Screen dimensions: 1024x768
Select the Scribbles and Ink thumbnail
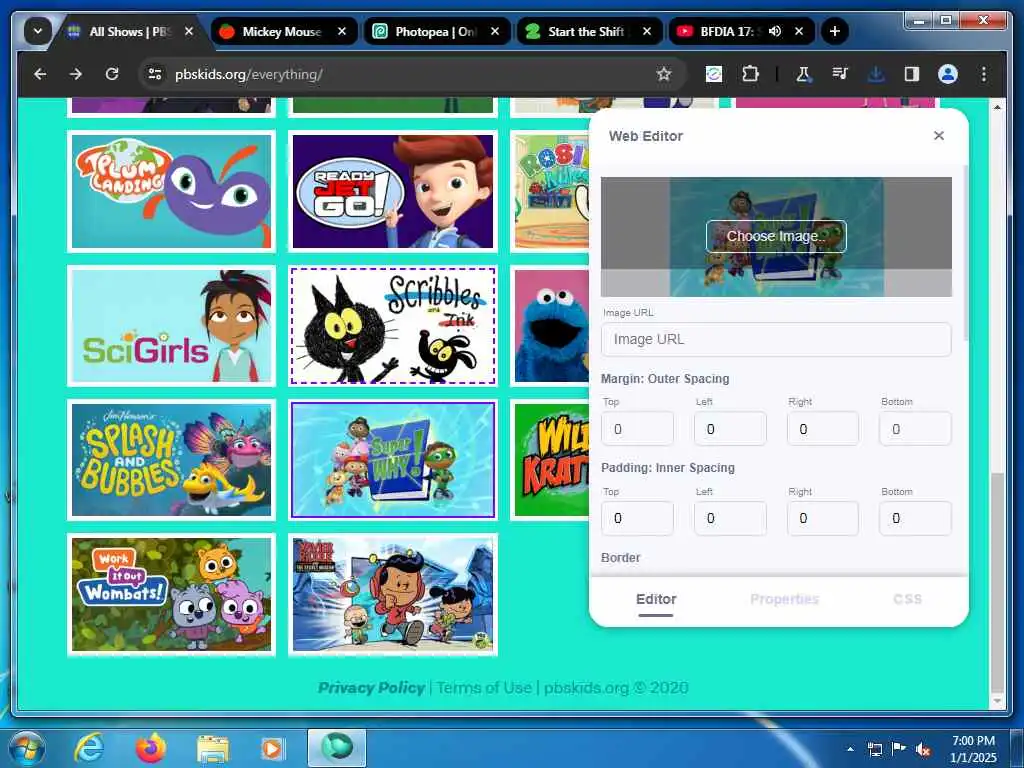pyautogui.click(x=393, y=326)
